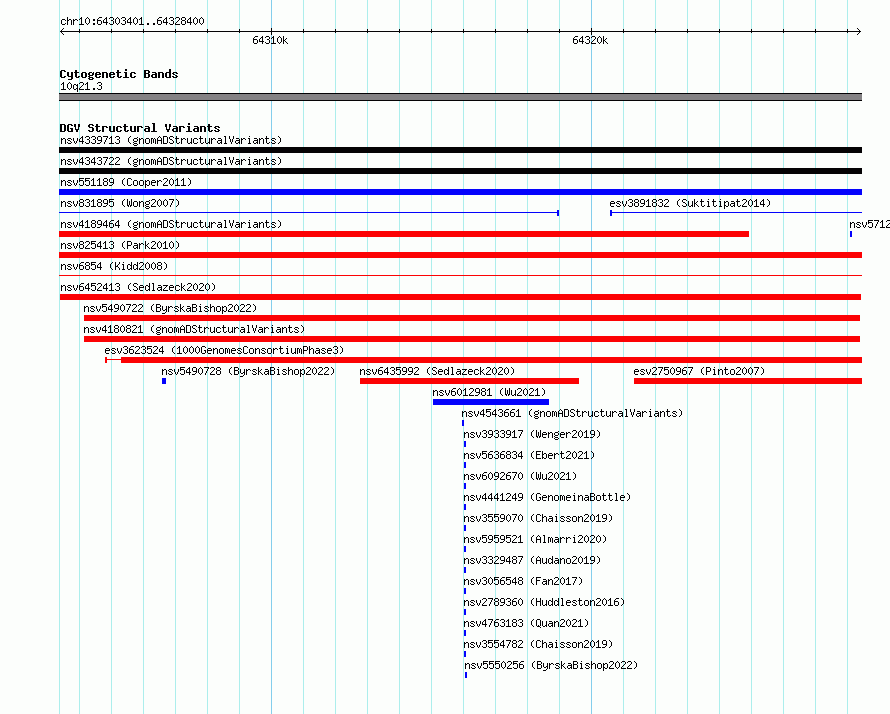Click nsv3559070 (Chaisson2019) label
Image resolution: width=890 pixels, height=714 pixels.
538,518
